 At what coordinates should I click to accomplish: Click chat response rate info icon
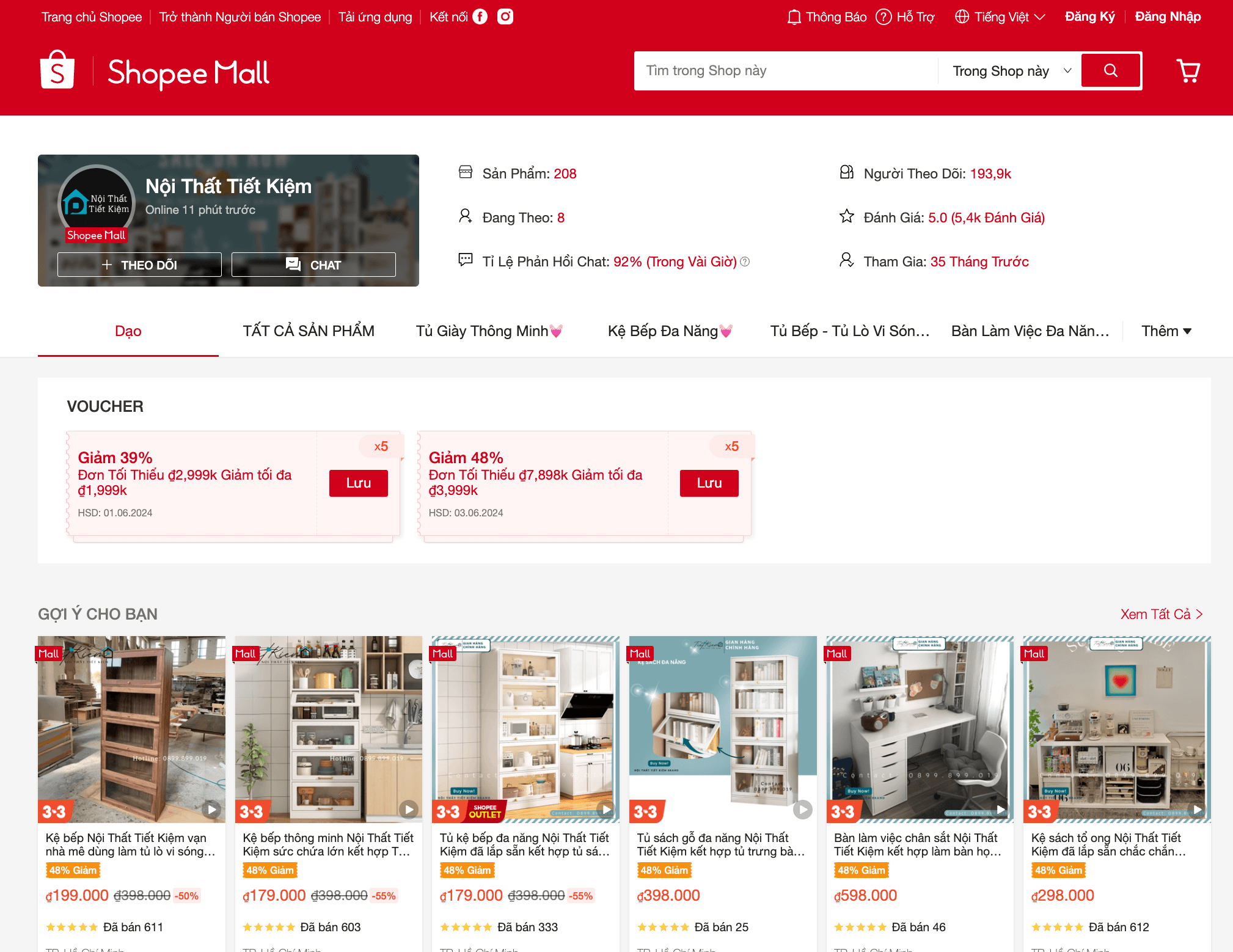coord(745,262)
